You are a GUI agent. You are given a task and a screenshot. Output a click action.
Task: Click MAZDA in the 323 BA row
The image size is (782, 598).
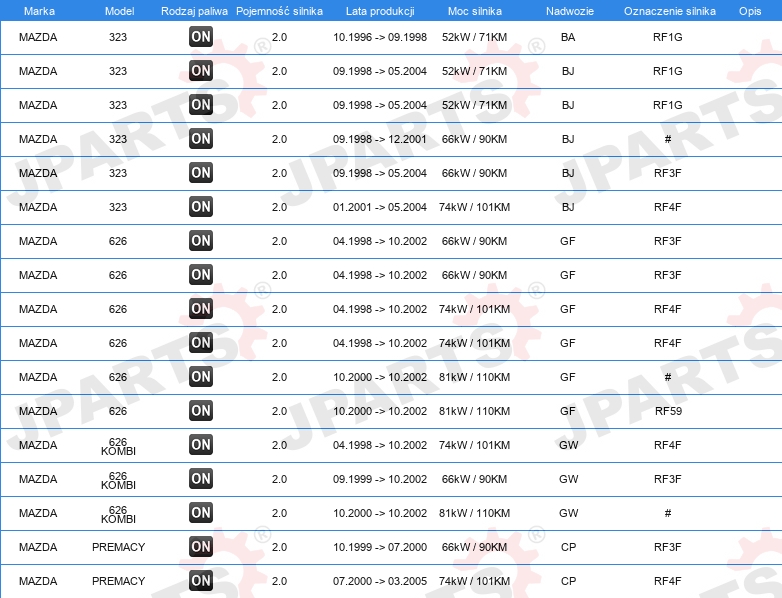38,37
